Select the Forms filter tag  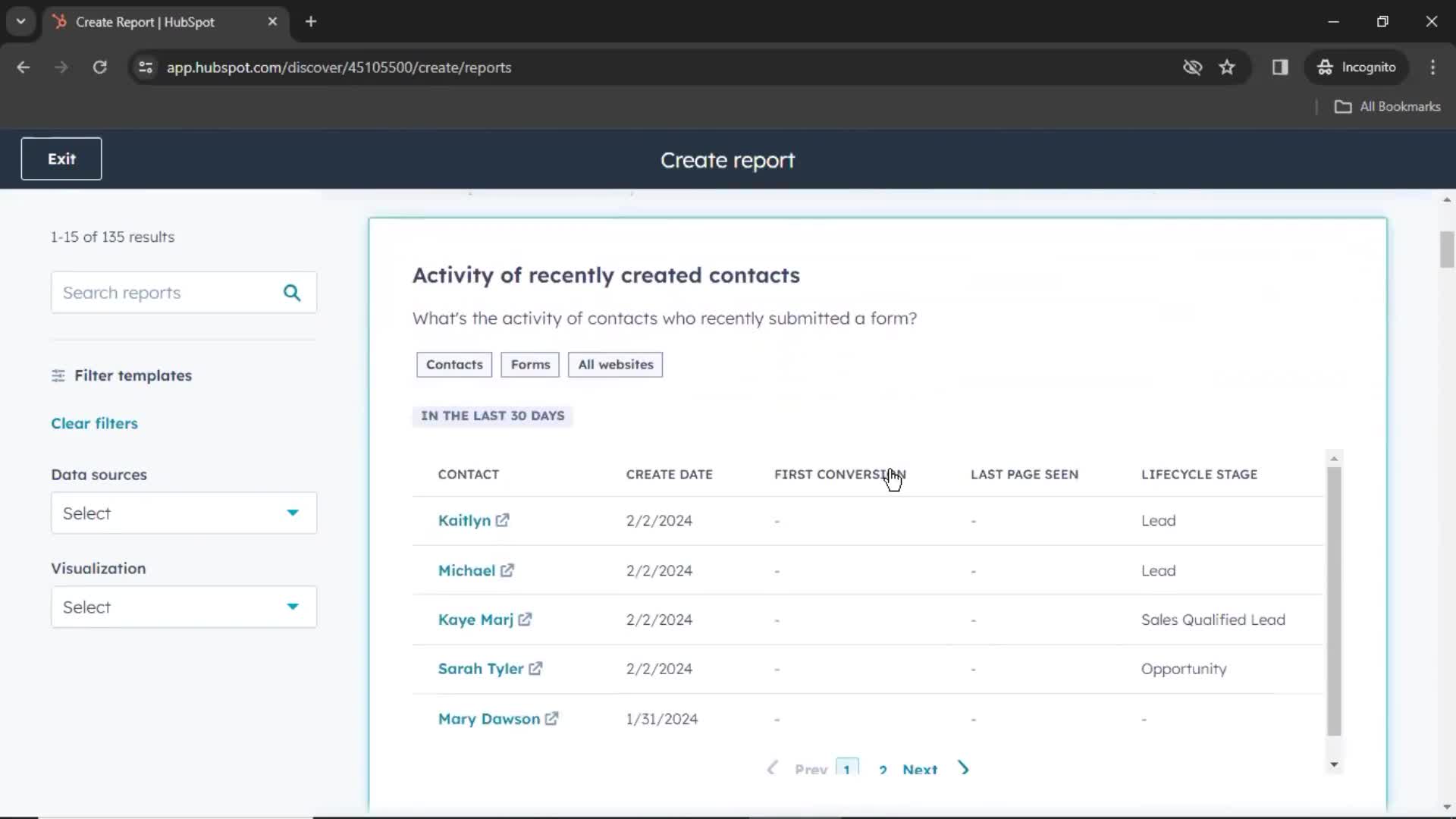[x=530, y=364]
